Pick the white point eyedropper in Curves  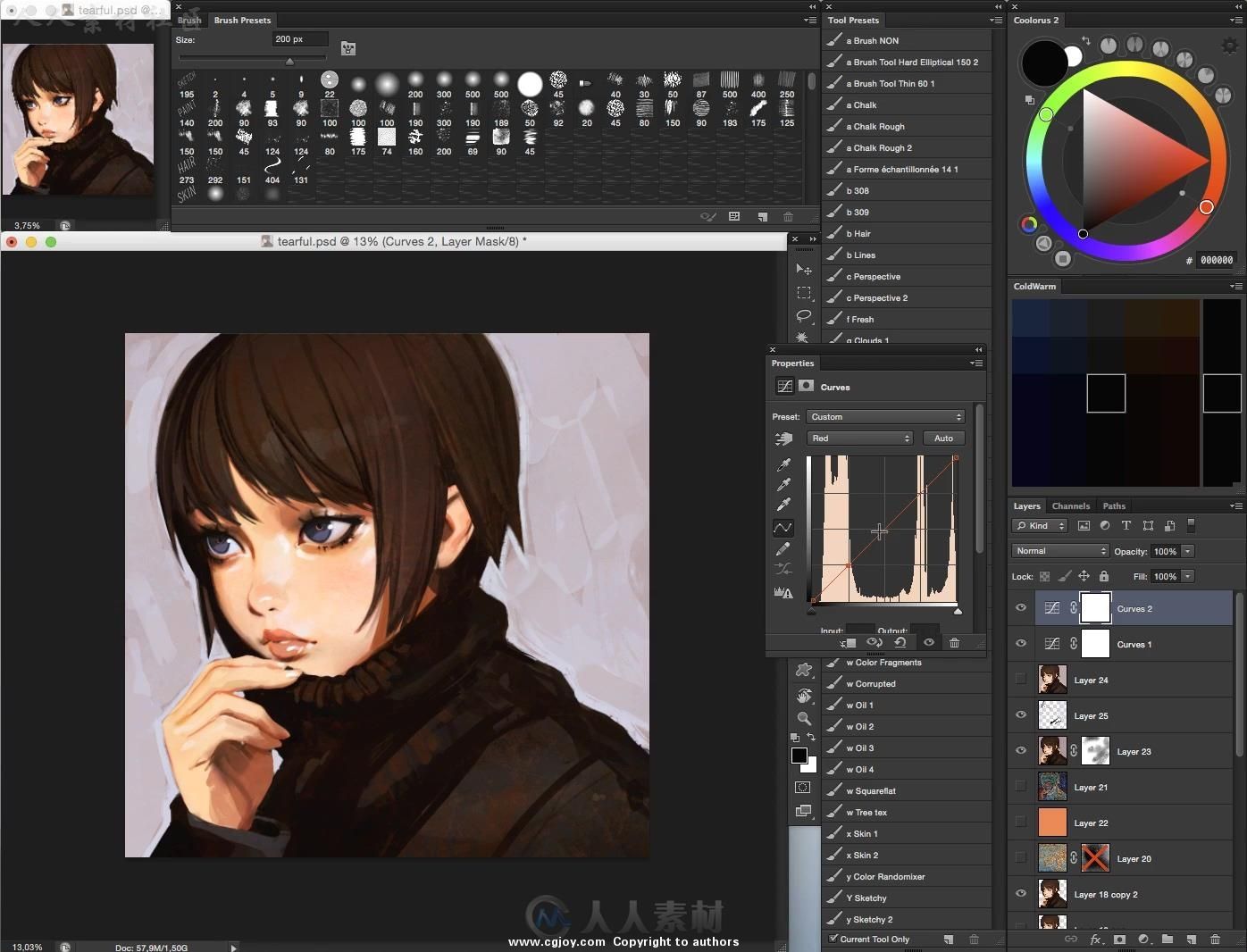click(x=783, y=505)
